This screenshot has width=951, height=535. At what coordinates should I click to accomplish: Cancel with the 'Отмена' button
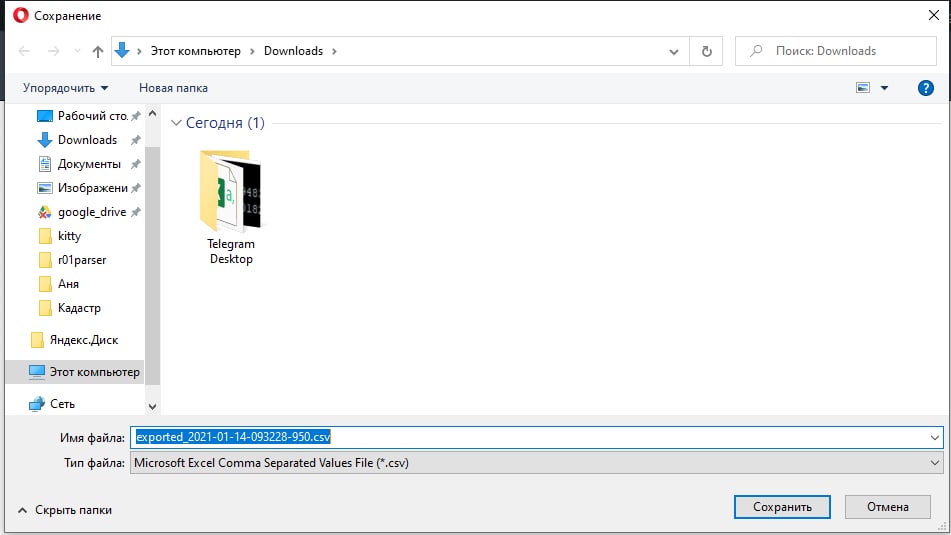887,507
